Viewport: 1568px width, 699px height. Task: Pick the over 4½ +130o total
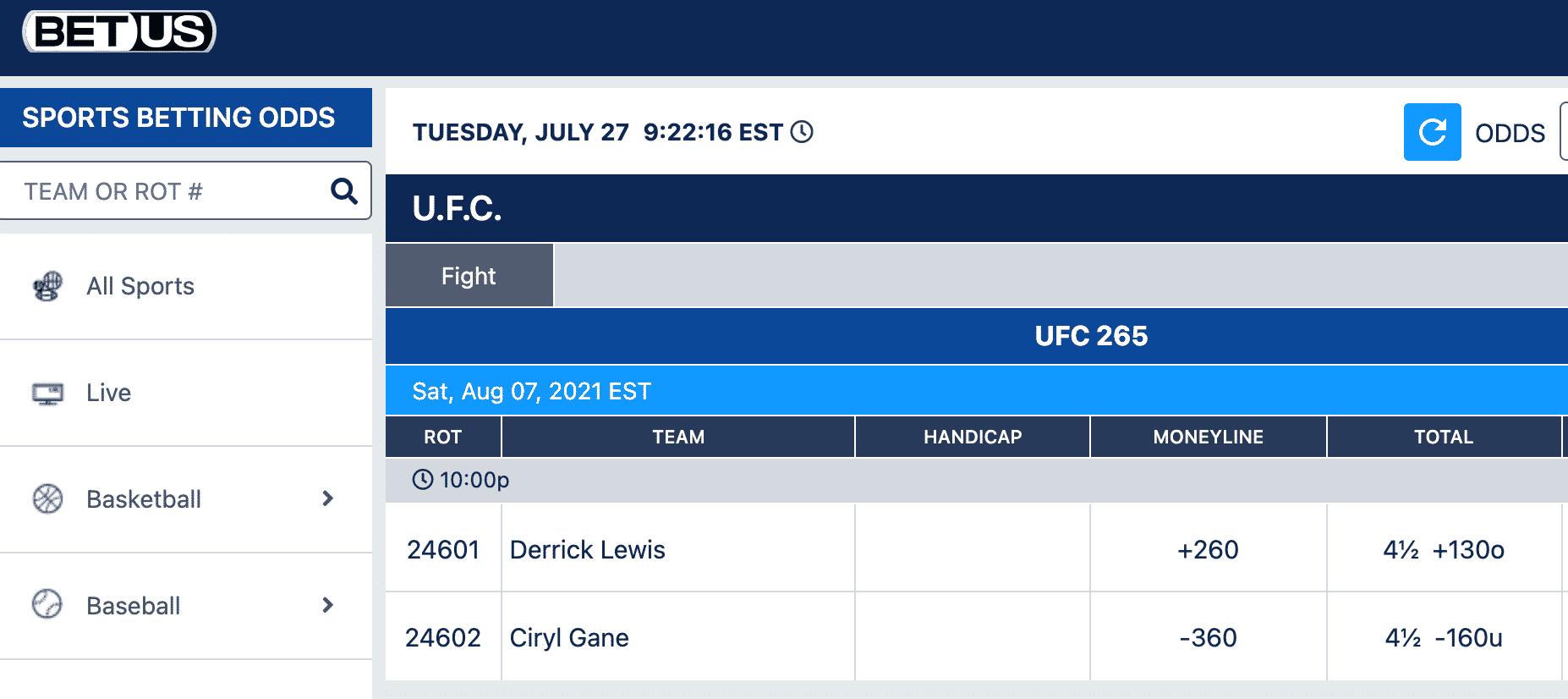[x=1444, y=550]
